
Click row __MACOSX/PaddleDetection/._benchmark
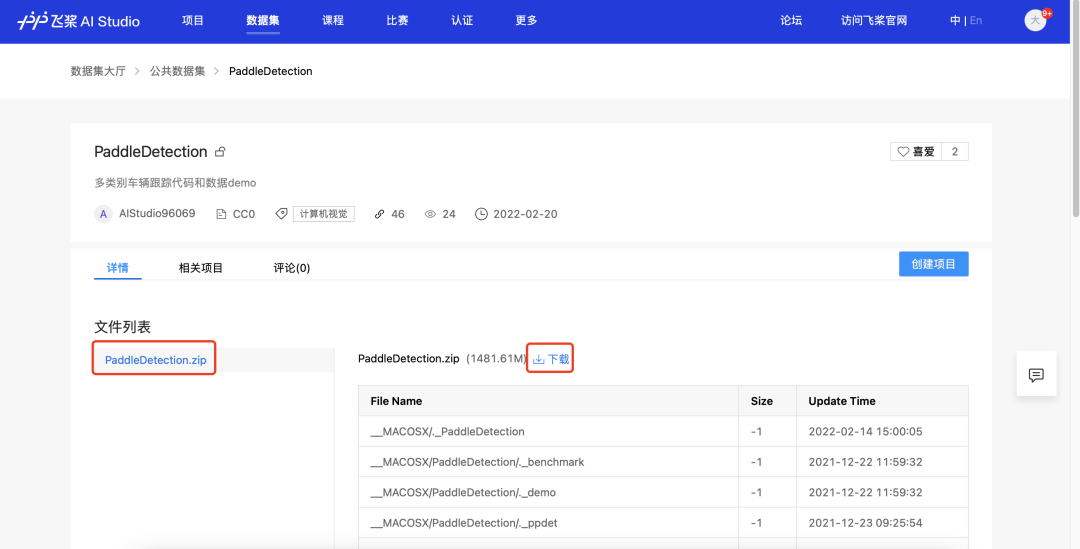663,462
